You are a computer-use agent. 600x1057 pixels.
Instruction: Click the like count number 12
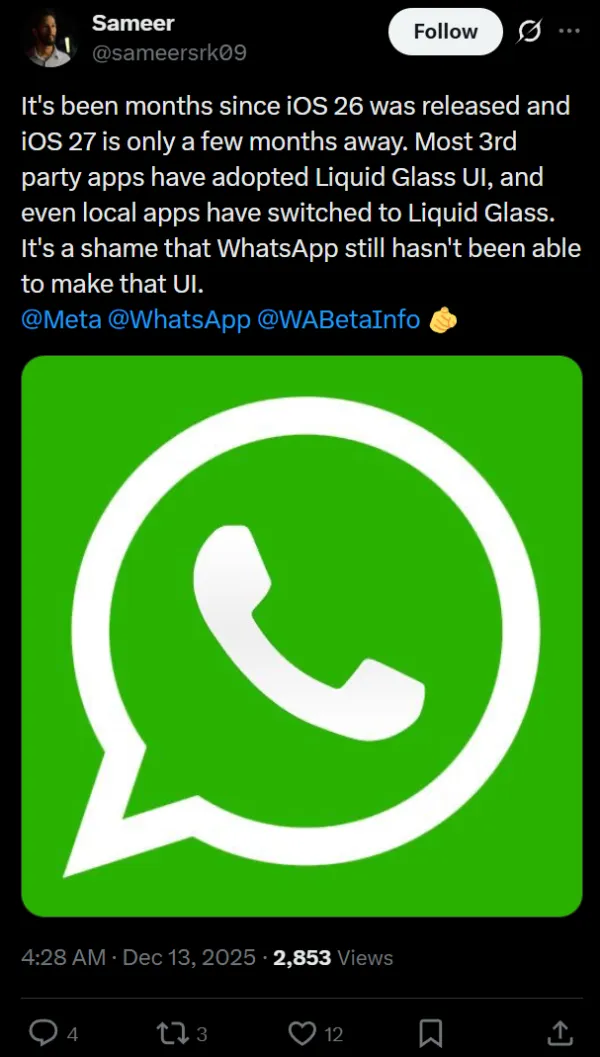coord(334,1031)
